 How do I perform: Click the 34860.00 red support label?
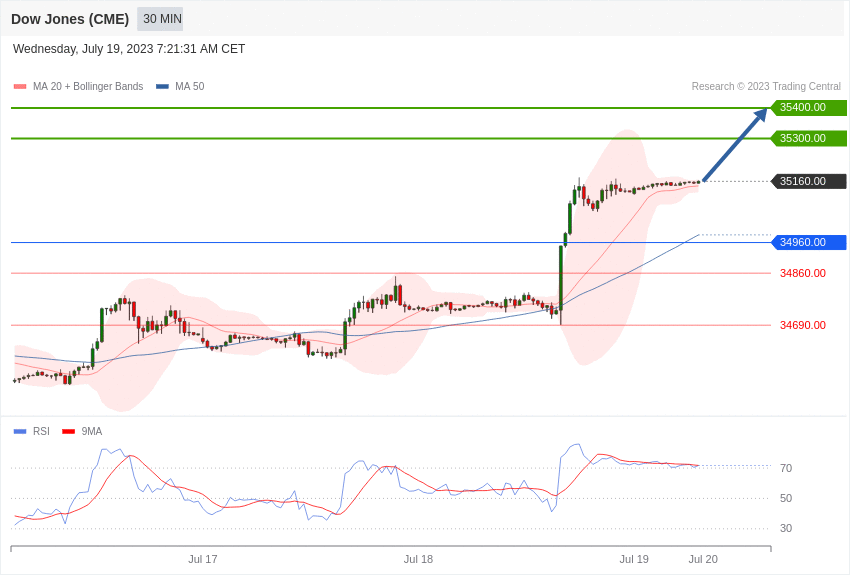coord(803,273)
